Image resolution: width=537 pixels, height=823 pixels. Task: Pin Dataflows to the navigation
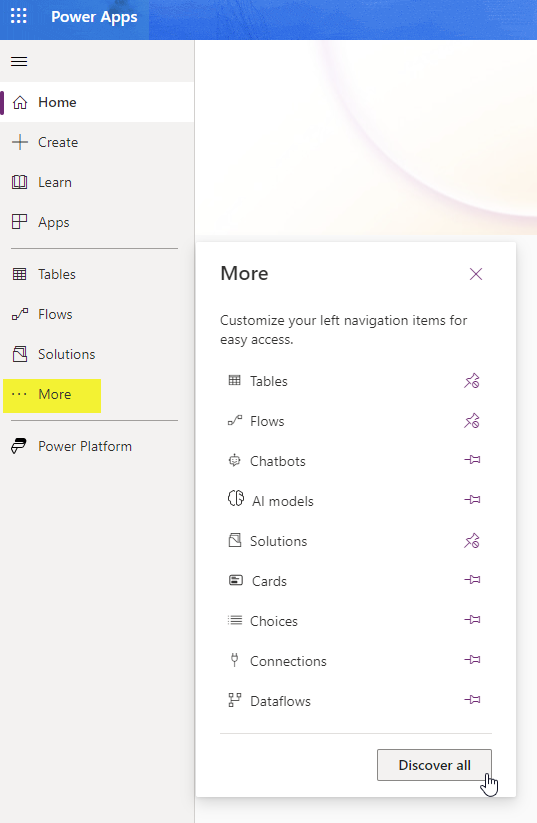tap(472, 700)
